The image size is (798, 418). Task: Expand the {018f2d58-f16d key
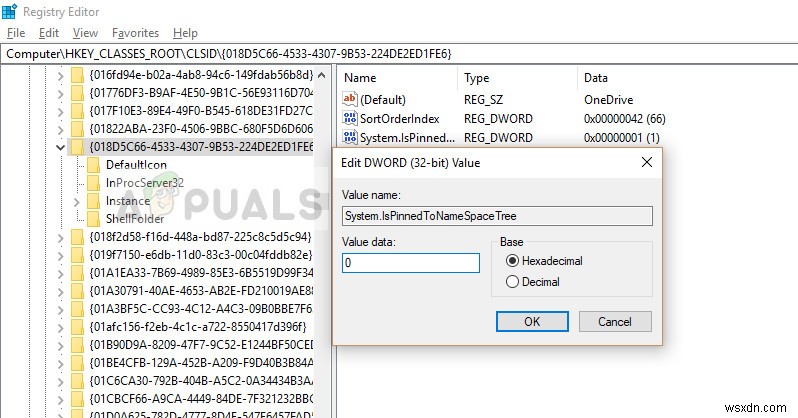tap(61, 237)
